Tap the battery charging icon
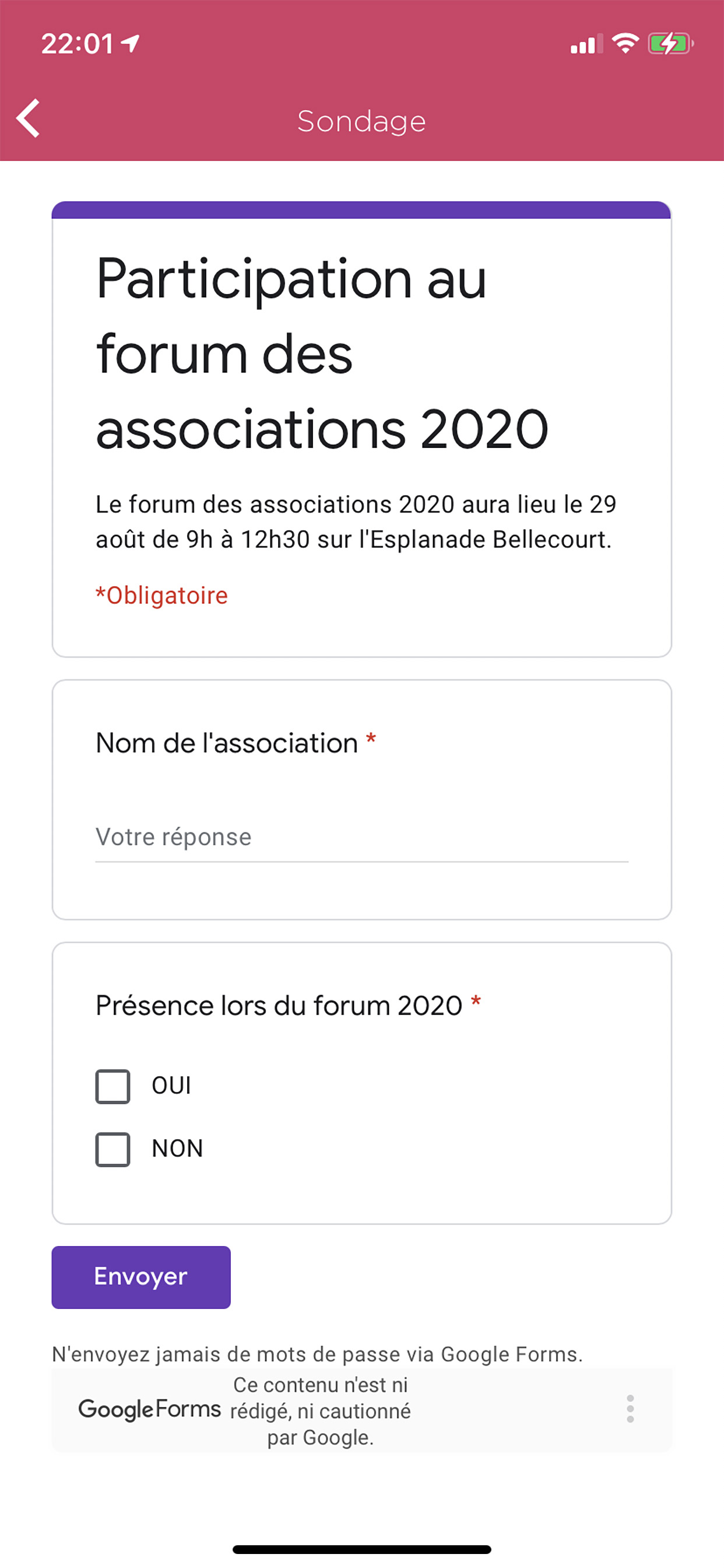The image size is (724, 1568). (x=670, y=44)
